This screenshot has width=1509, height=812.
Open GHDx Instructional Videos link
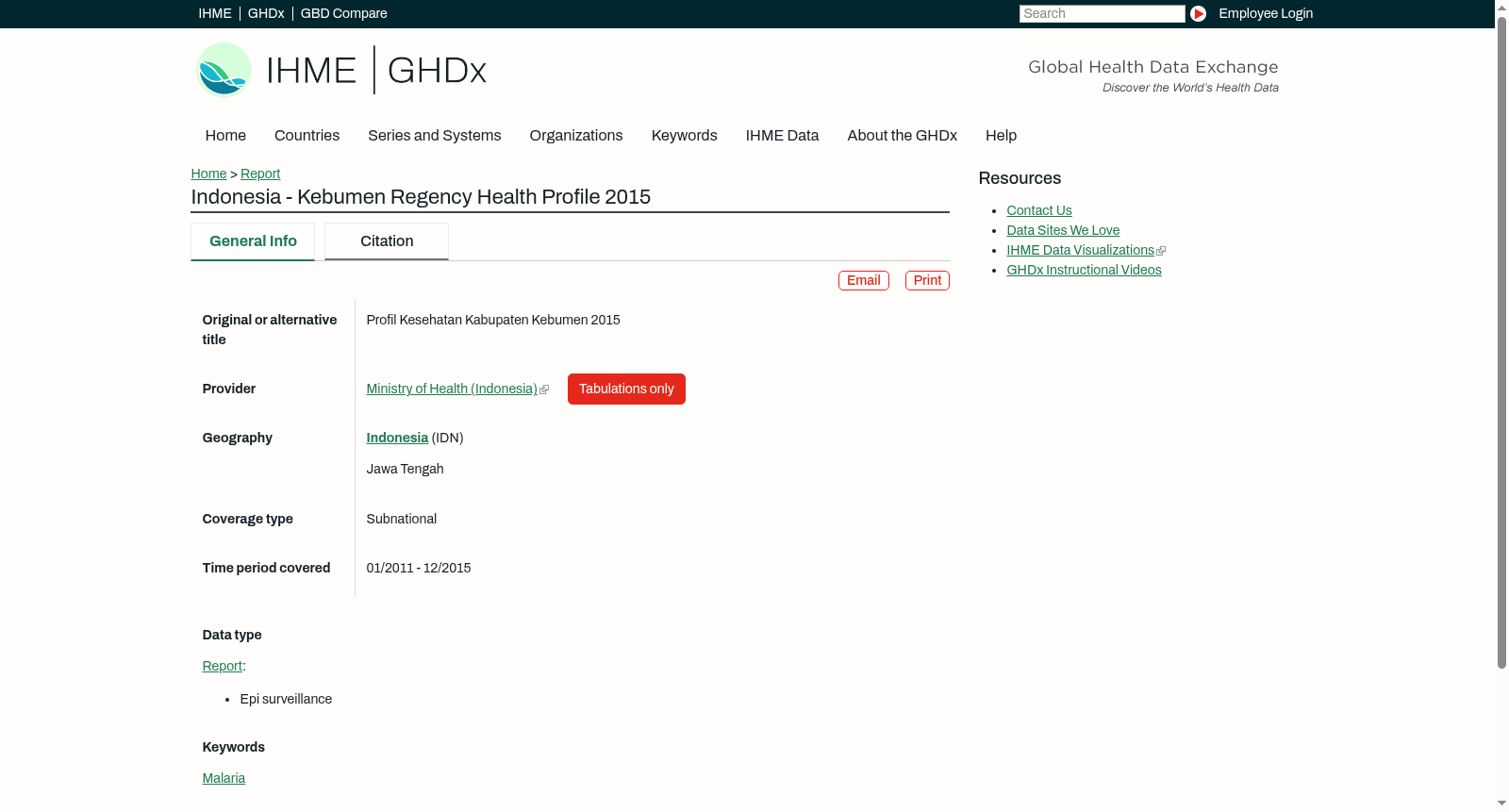[1084, 270]
